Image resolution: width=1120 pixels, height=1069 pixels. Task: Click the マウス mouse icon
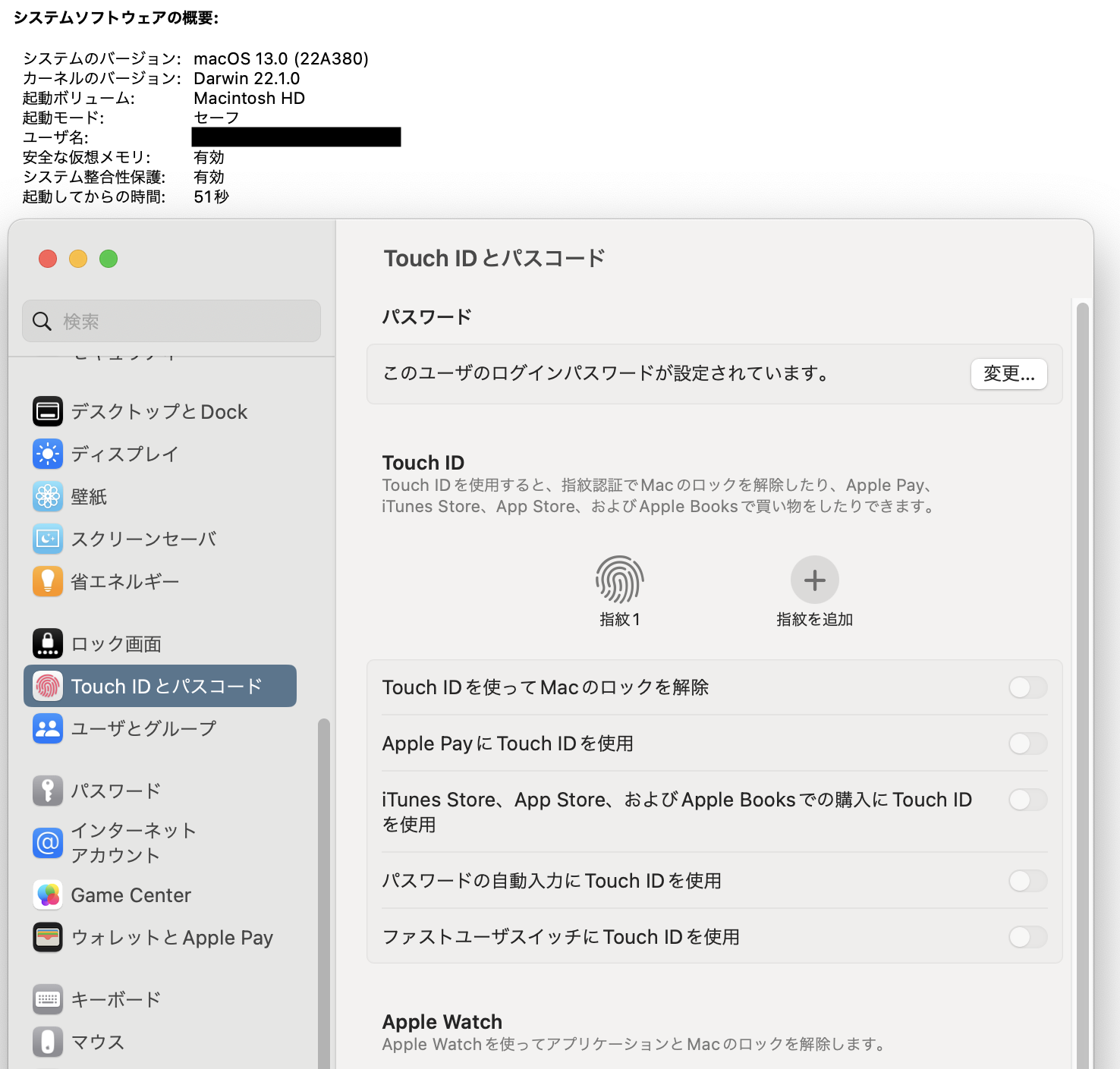48,1042
